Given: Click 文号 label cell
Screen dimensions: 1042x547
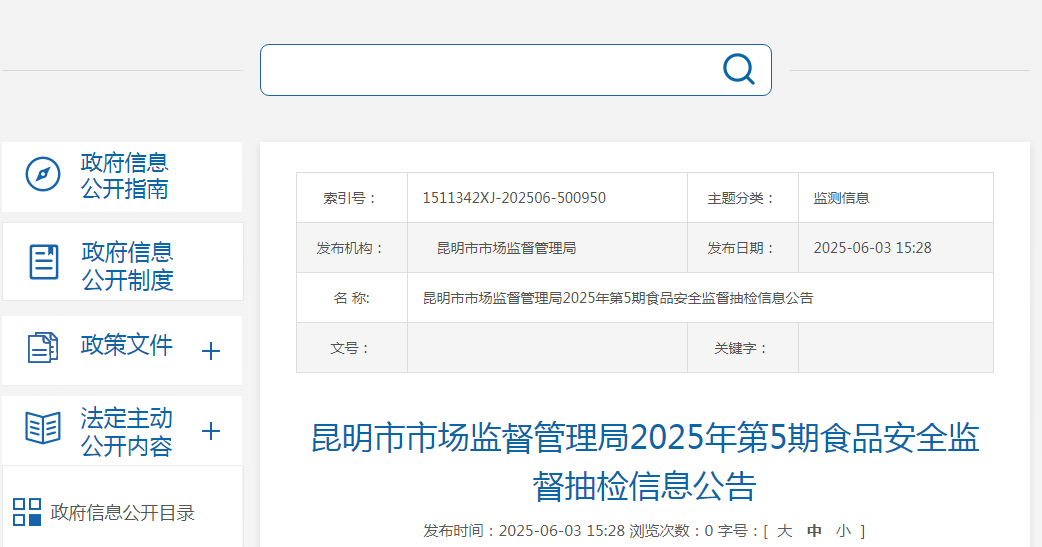Looking at the screenshot, I should (352, 348).
